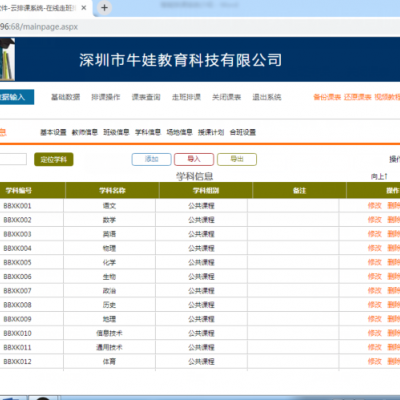Select the subject name cell 物理
The image size is (400, 400).
pyautogui.click(x=109, y=248)
